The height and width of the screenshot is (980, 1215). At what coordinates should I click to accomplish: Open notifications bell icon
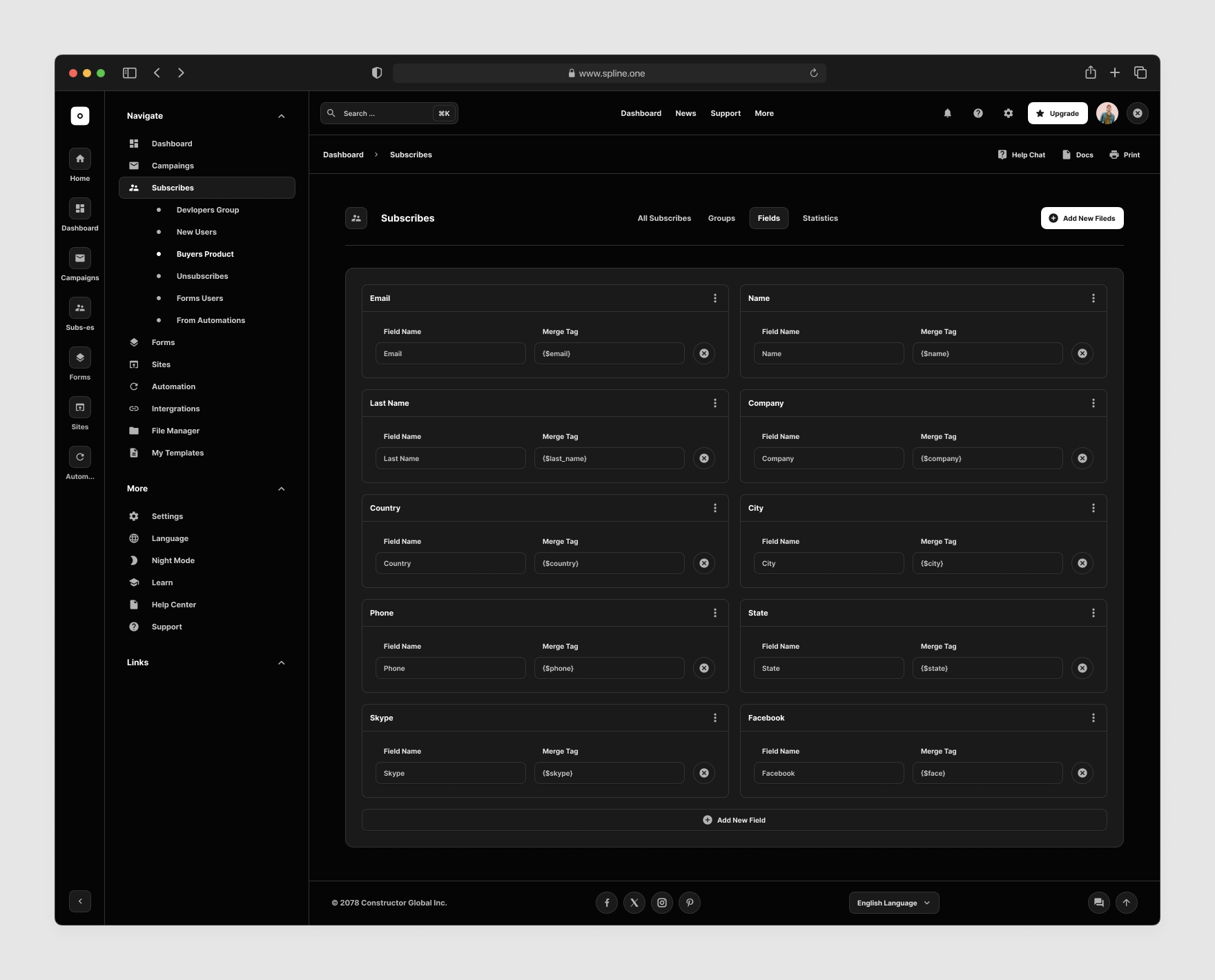[948, 113]
